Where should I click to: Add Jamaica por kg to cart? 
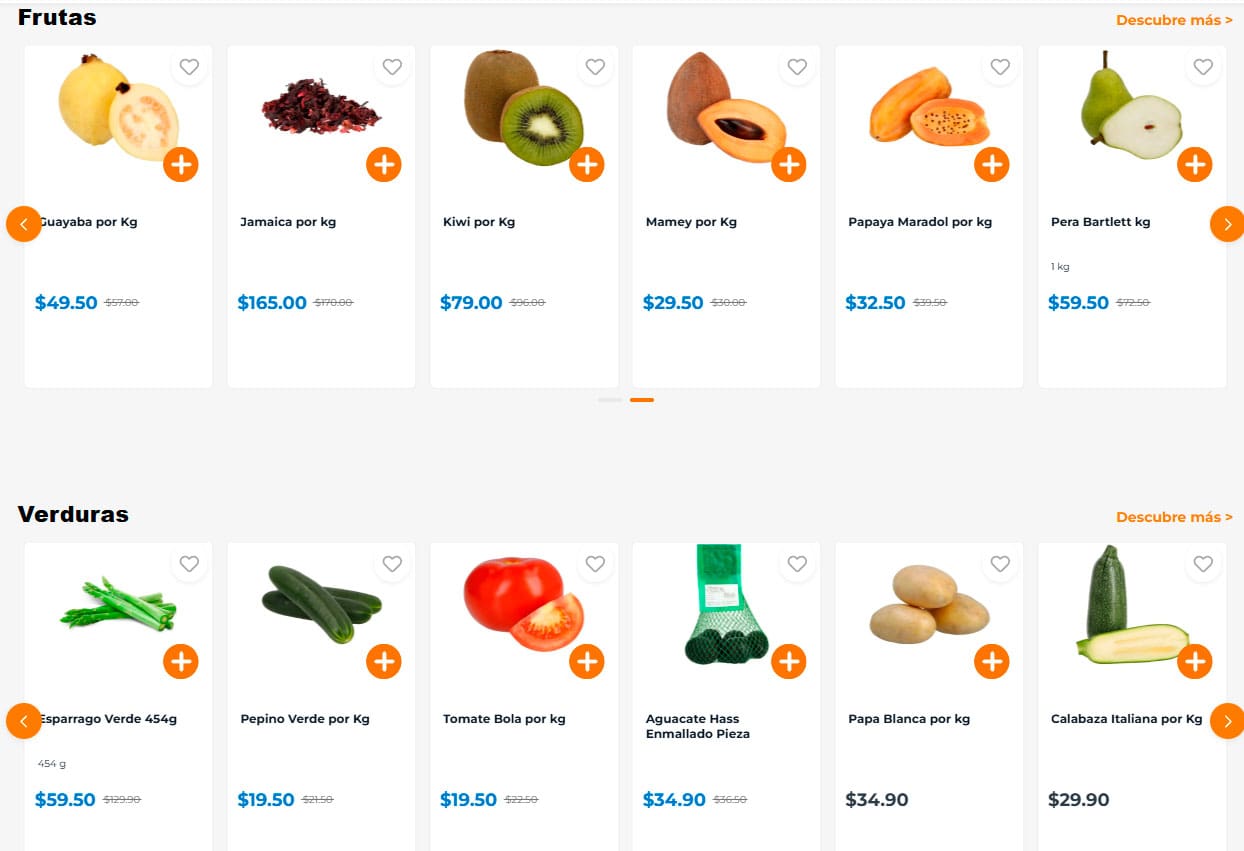[384, 164]
